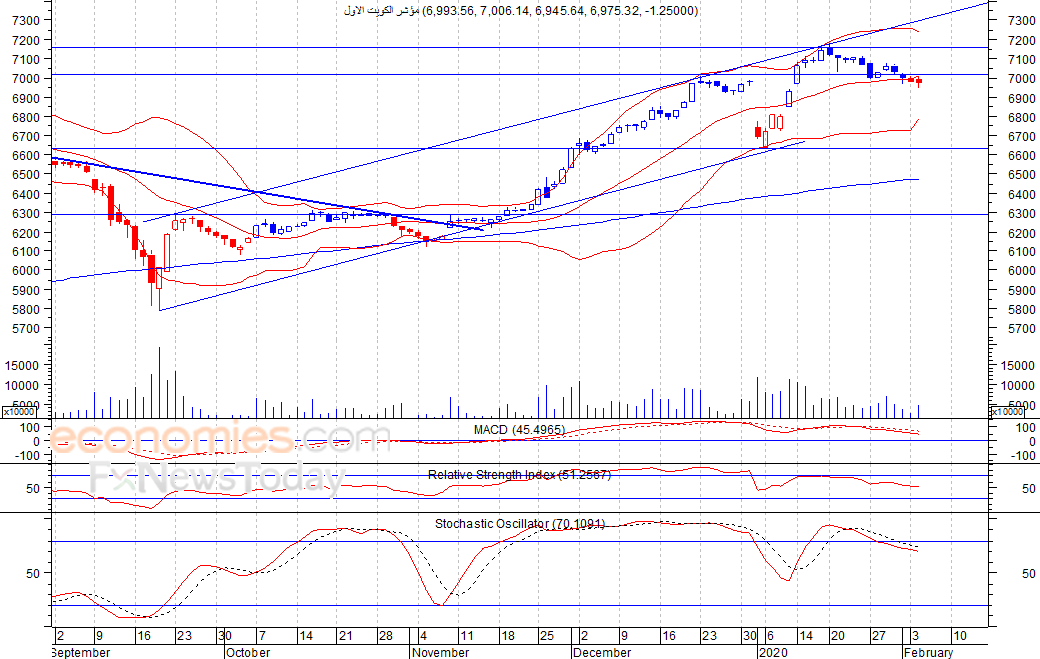Click the 7000 price level on right axis
This screenshot has width=1040, height=659.
(1021, 78)
